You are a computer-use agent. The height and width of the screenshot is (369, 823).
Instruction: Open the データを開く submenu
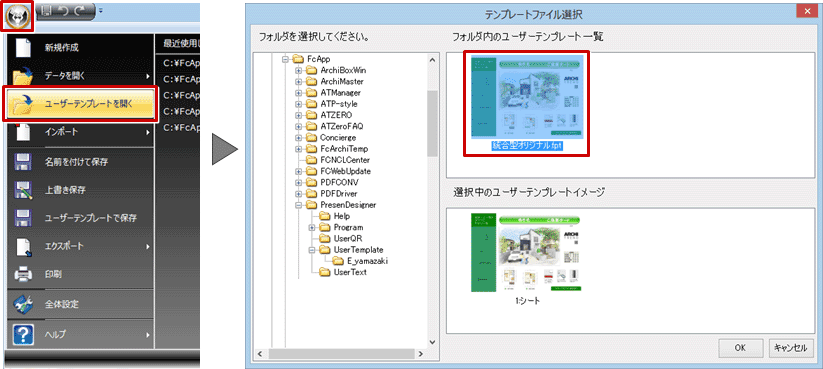(x=80, y=76)
